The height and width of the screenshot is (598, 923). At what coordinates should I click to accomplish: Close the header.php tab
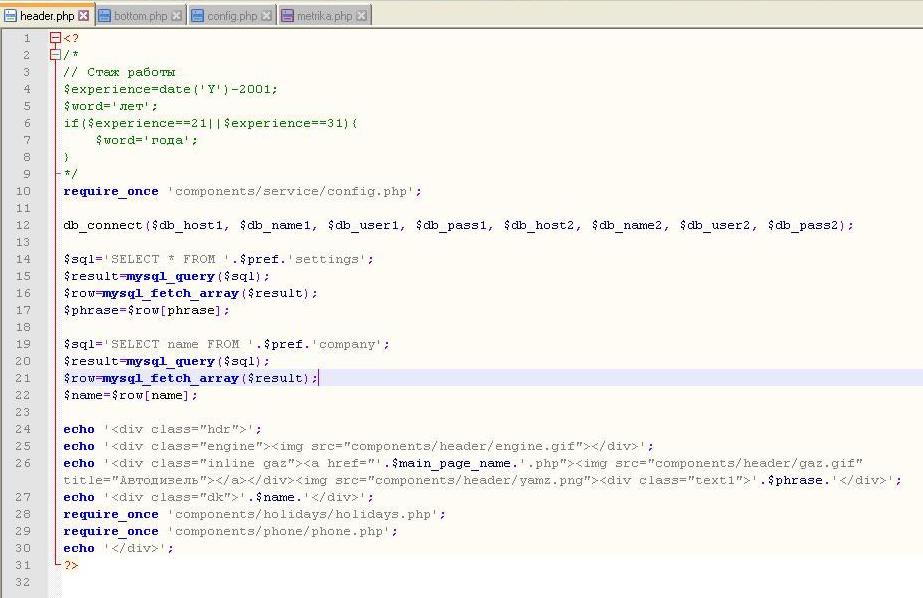point(84,16)
